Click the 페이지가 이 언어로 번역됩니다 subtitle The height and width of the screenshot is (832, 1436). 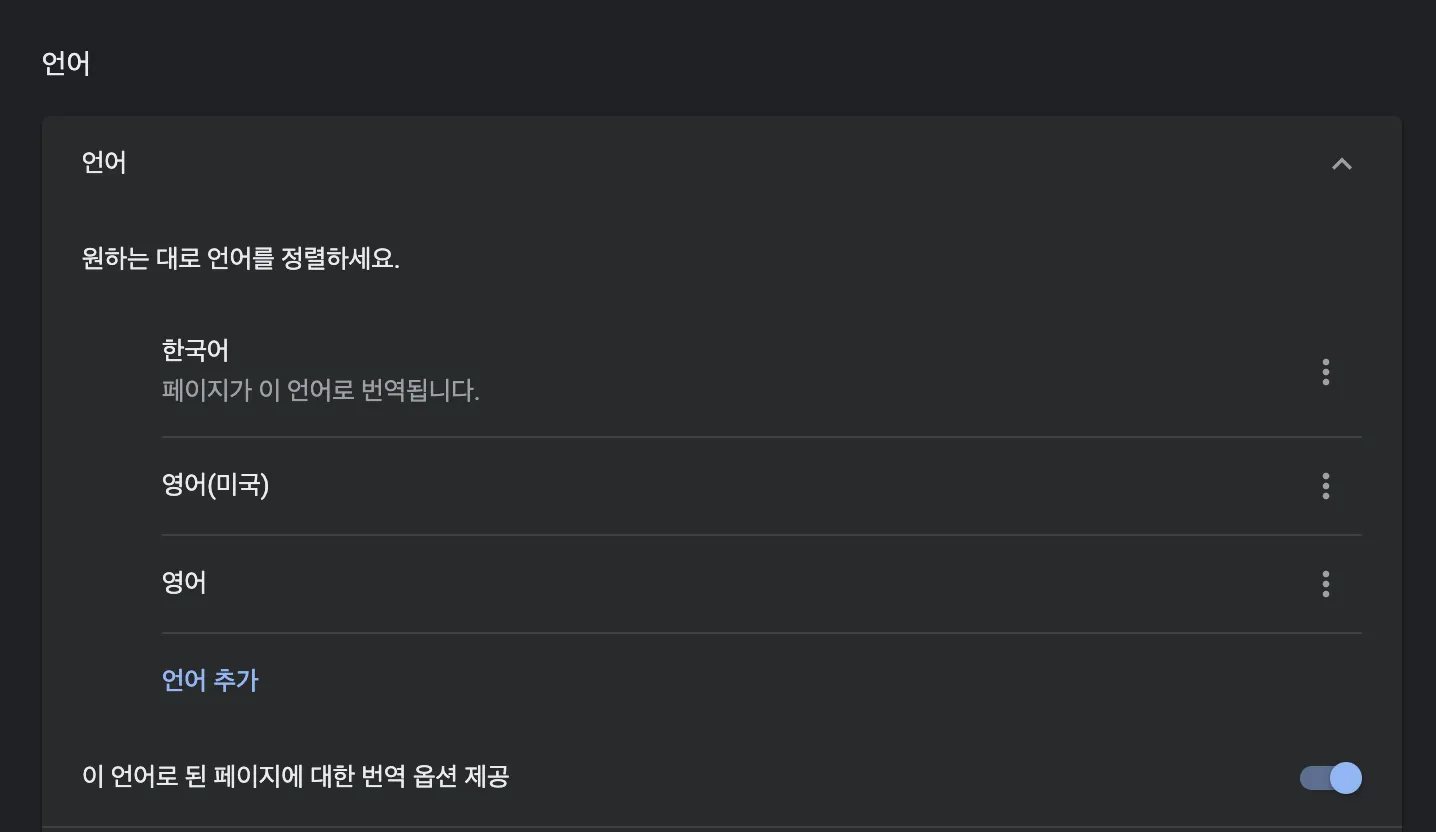[321, 390]
